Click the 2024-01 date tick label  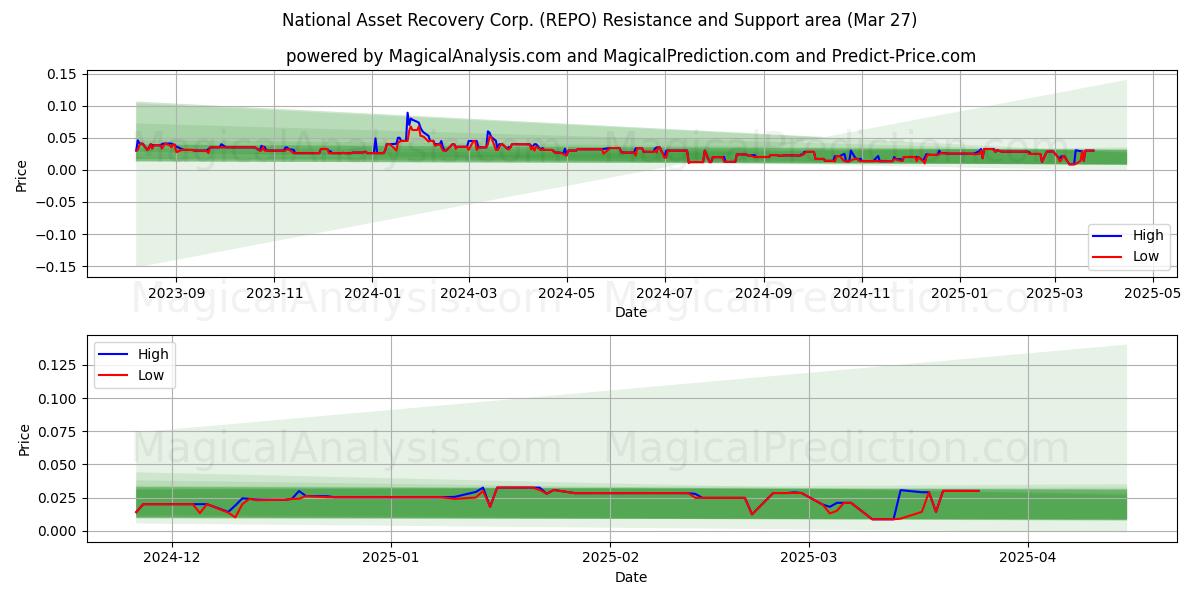click(x=372, y=293)
